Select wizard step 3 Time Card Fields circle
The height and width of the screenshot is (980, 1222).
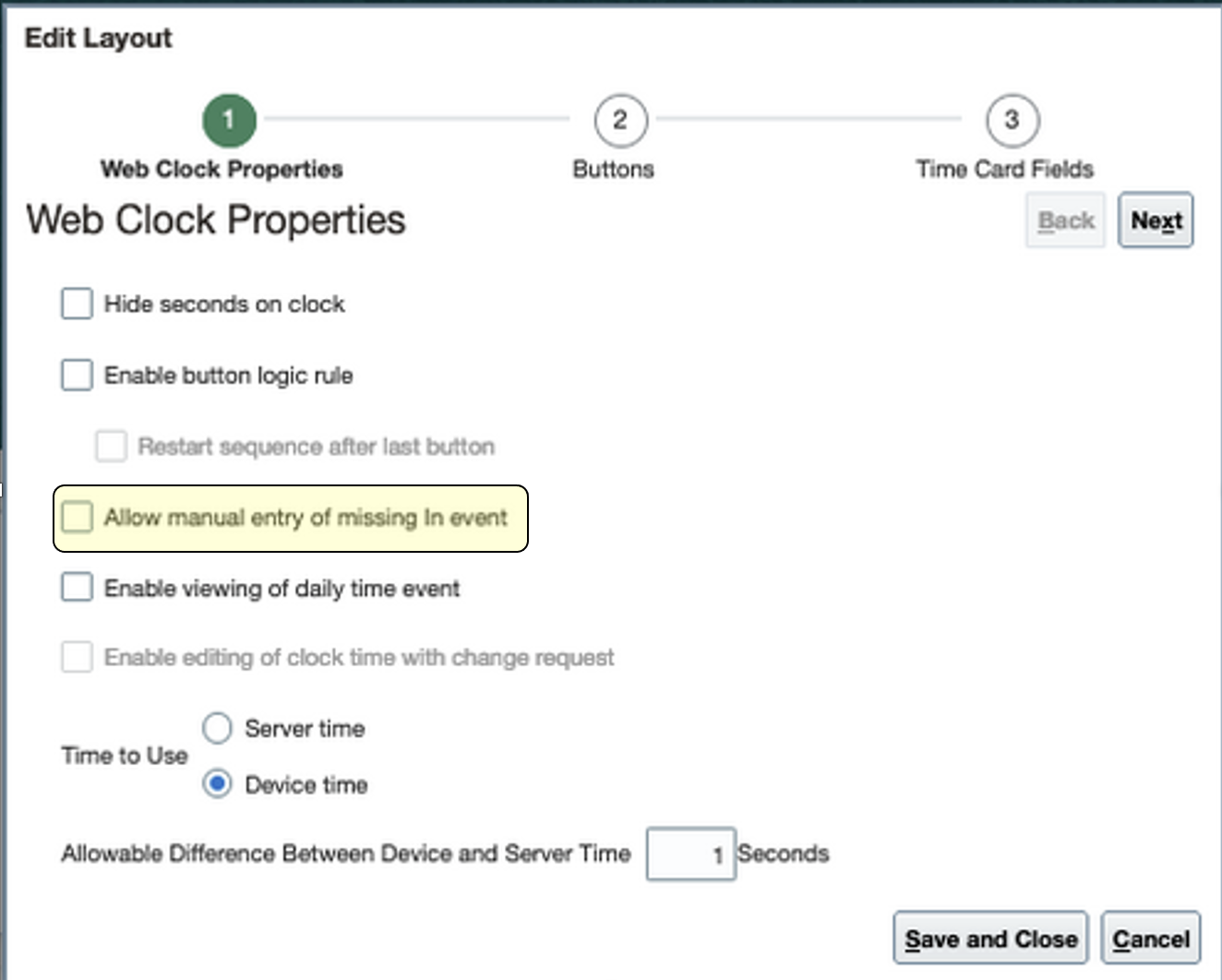coord(1011,119)
